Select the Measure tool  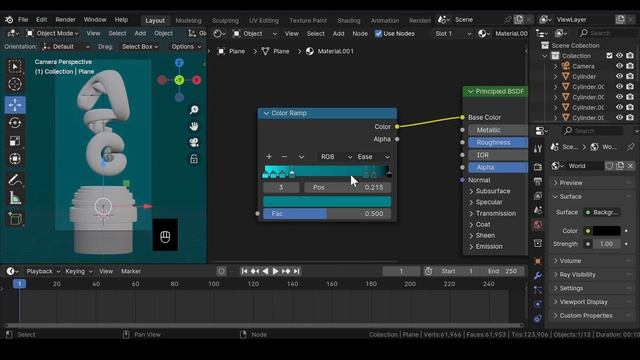(x=15, y=198)
